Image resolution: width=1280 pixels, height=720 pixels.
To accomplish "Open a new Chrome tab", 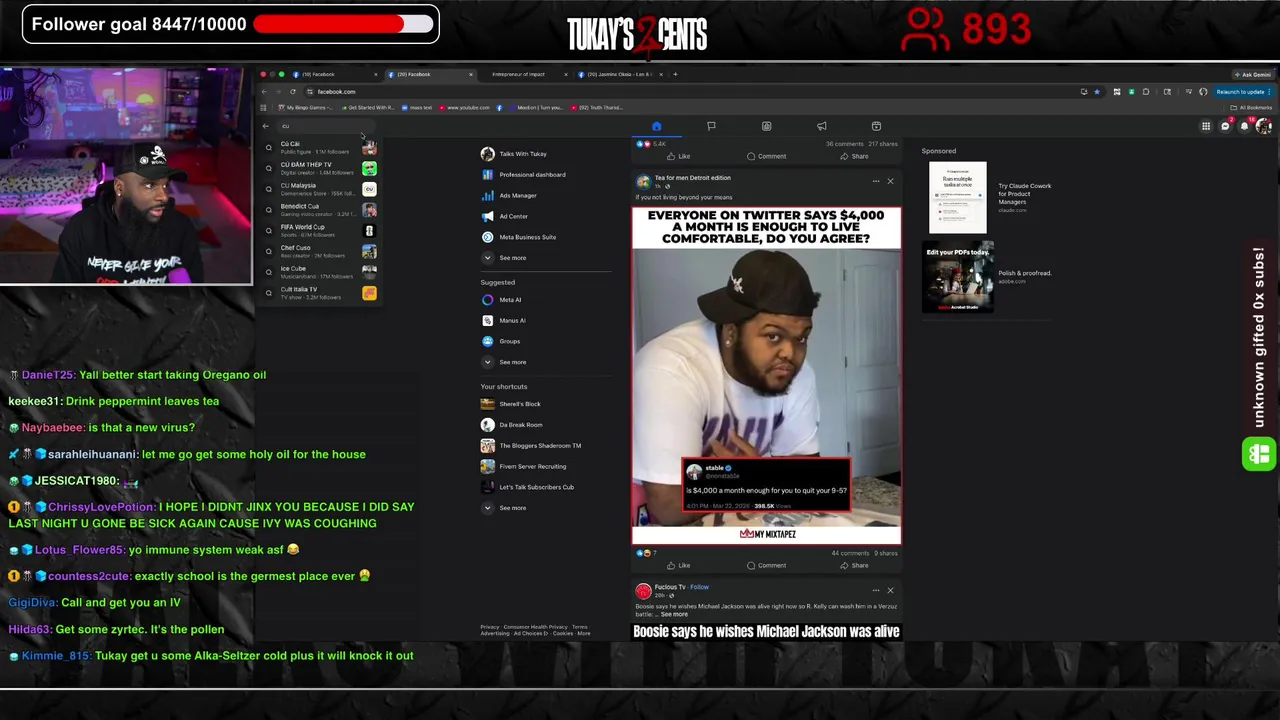I will coord(675,74).
